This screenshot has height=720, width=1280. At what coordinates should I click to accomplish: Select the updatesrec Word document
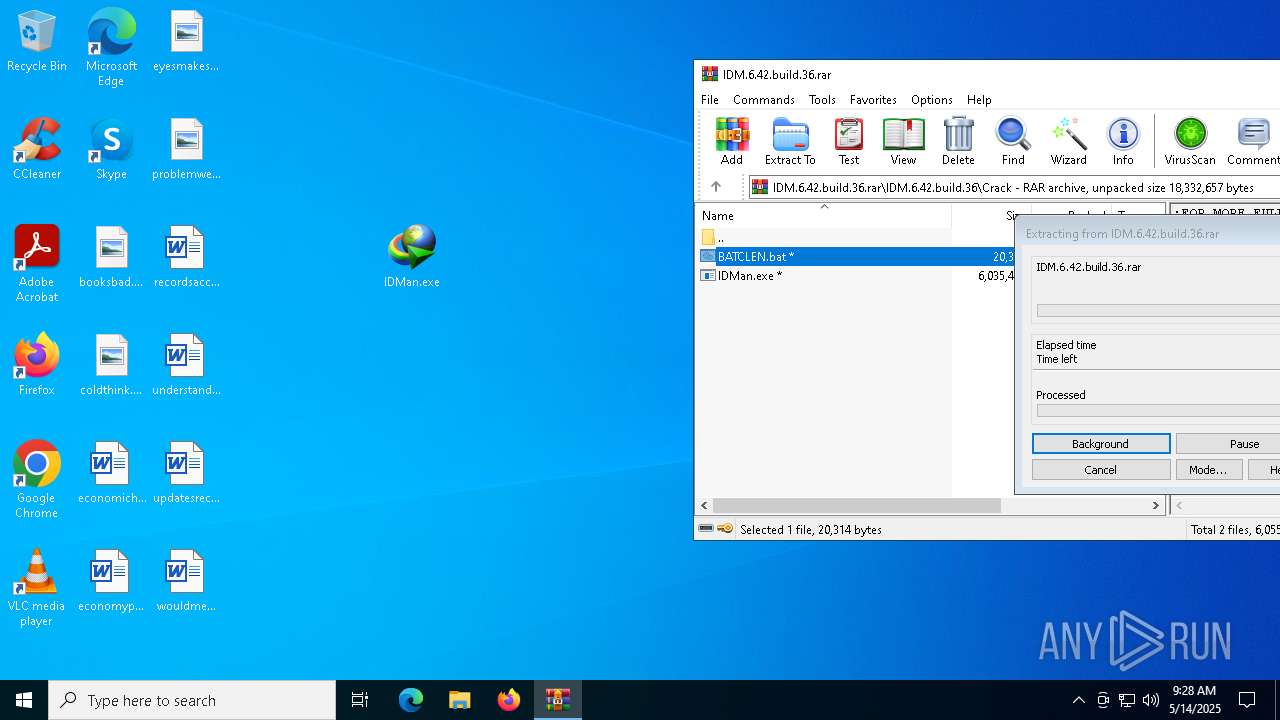186,473
